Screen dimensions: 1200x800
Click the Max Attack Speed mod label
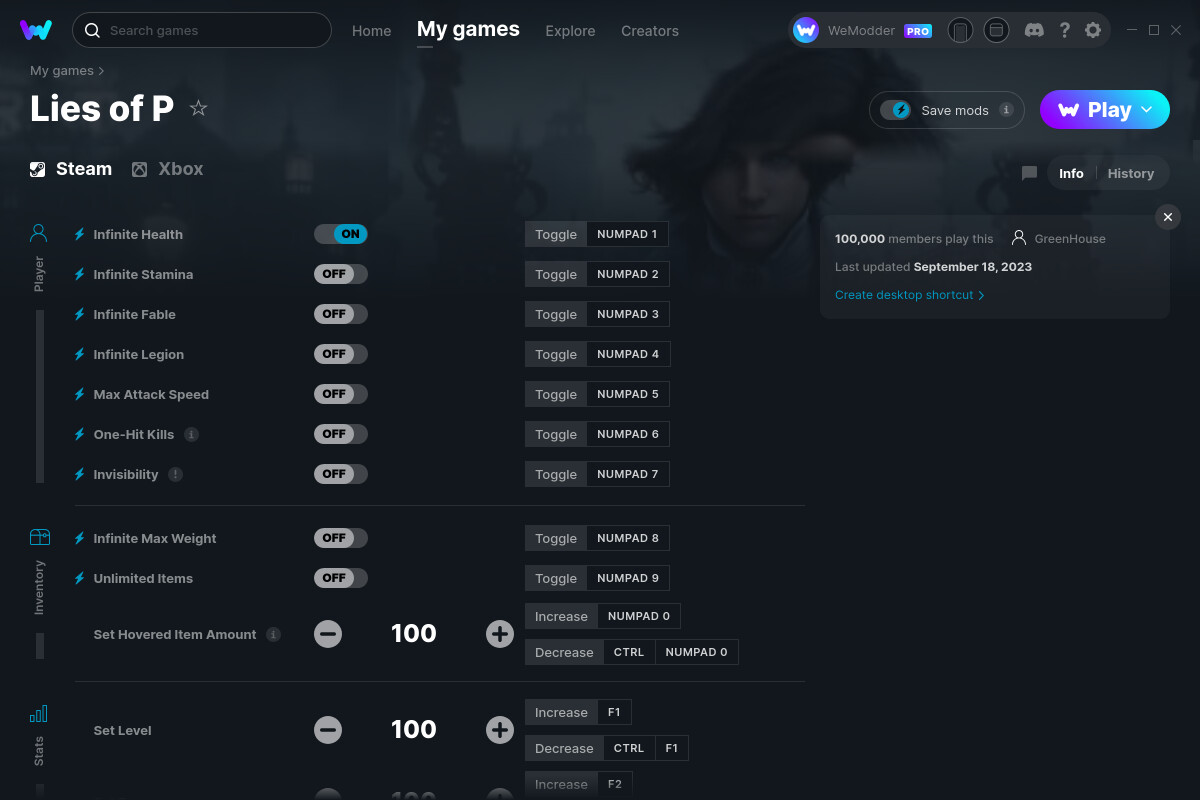(151, 394)
